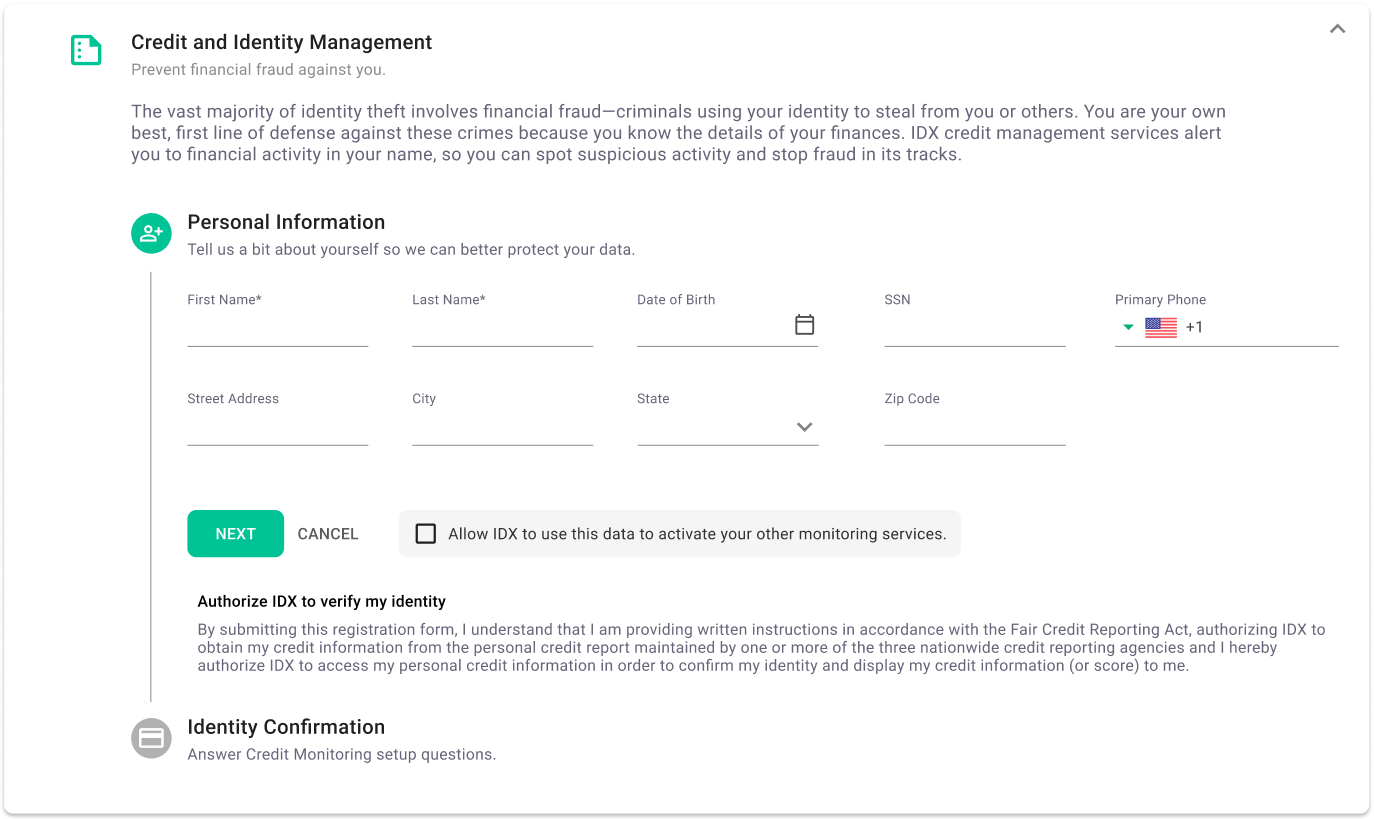Viewport: 1374px width, 819px height.
Task: Collapse the Credit and Identity Management section
Action: pos(1337,29)
